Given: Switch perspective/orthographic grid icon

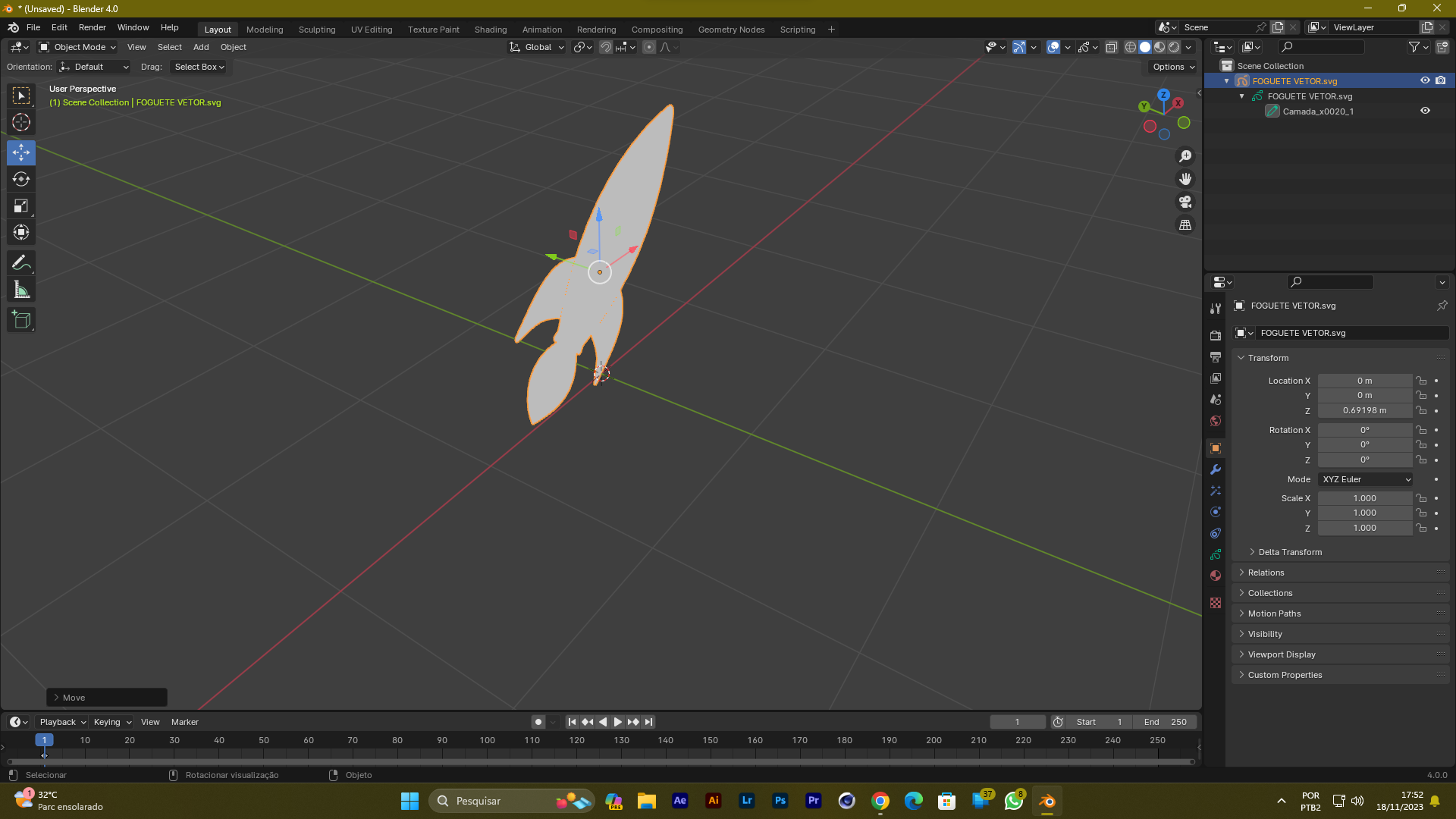Looking at the screenshot, I should point(1185,225).
